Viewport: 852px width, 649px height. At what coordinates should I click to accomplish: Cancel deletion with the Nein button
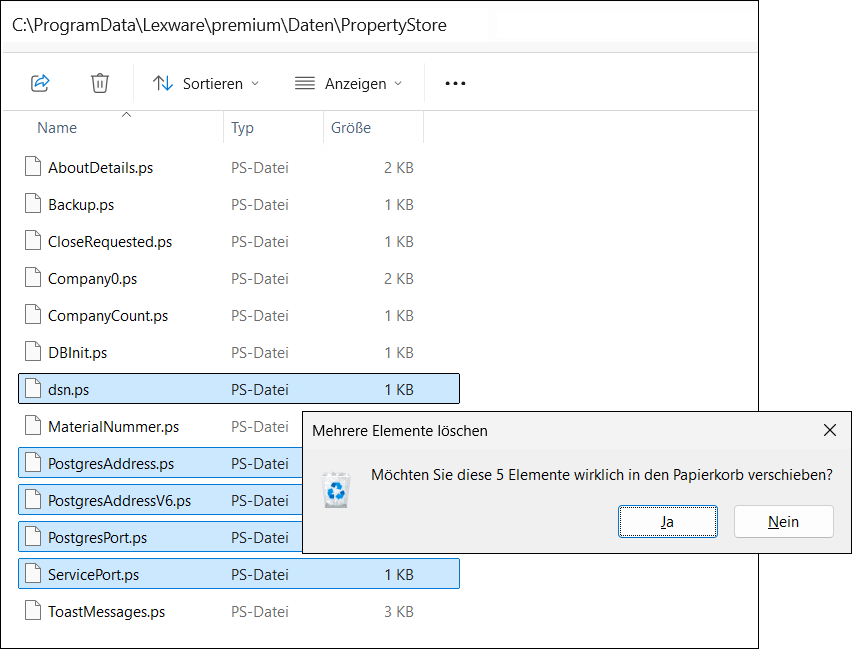[783, 521]
